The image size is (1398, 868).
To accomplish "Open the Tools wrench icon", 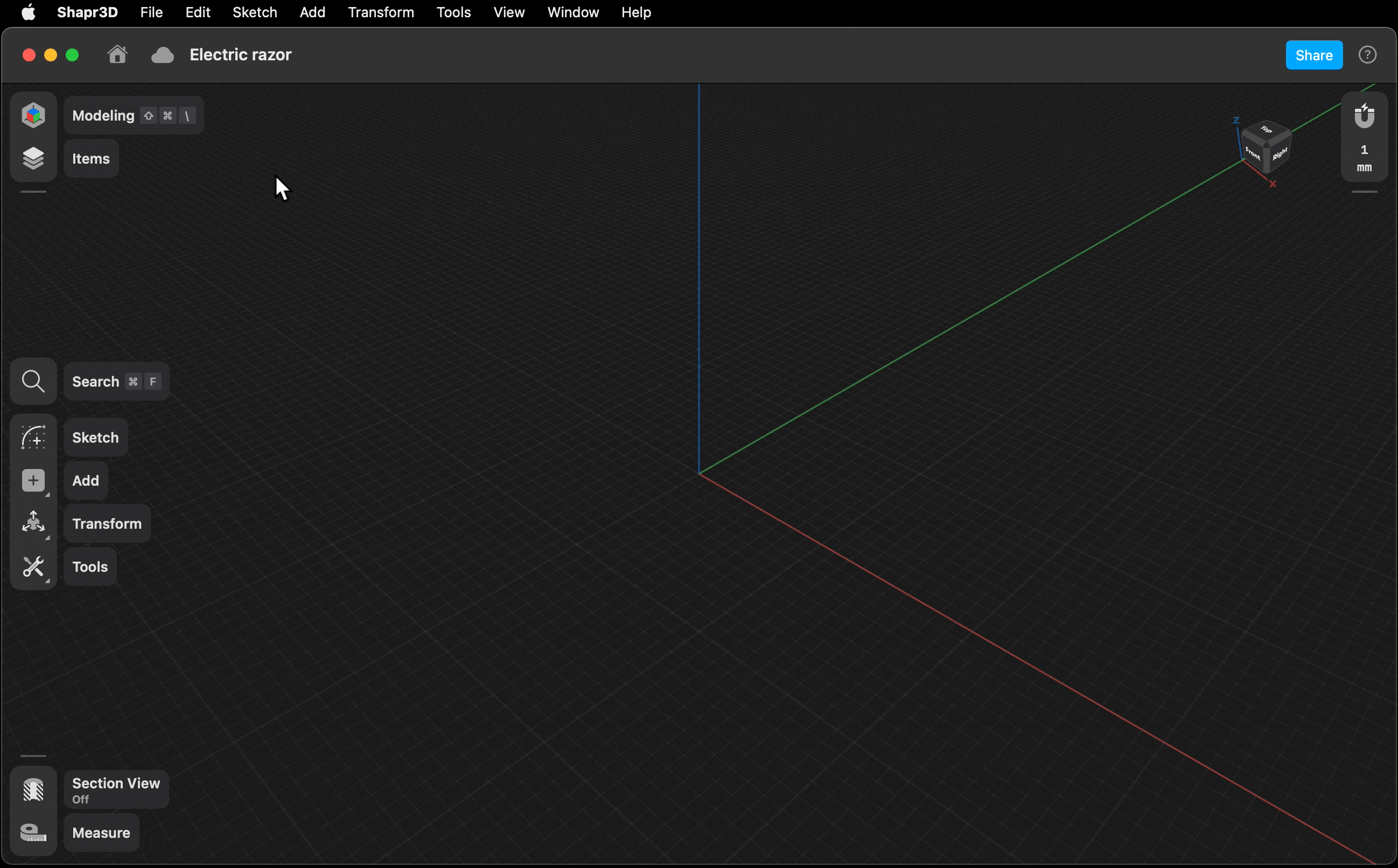I will [x=33, y=566].
